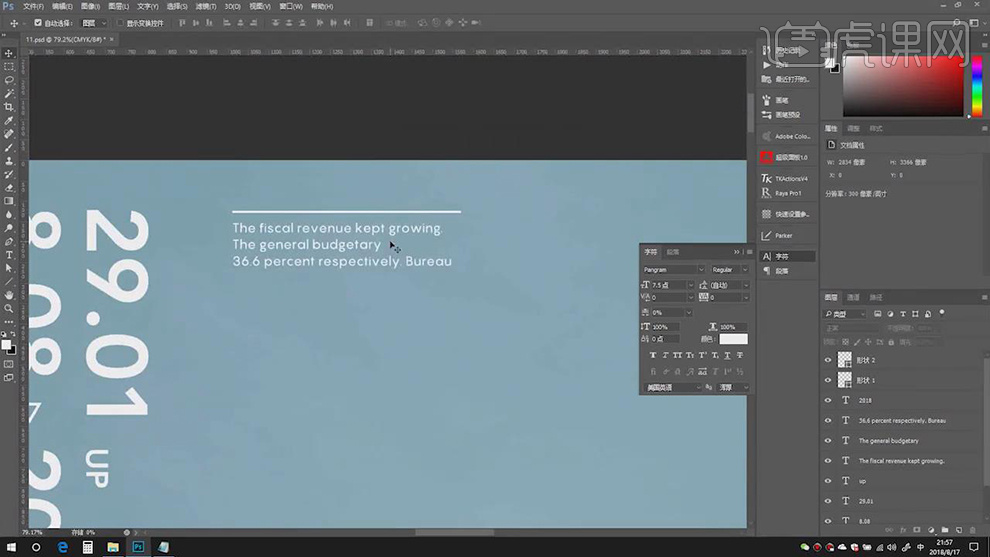Screen dimensions: 990x557
Task: Open Pangram font family dropdown
Action: 701,270
